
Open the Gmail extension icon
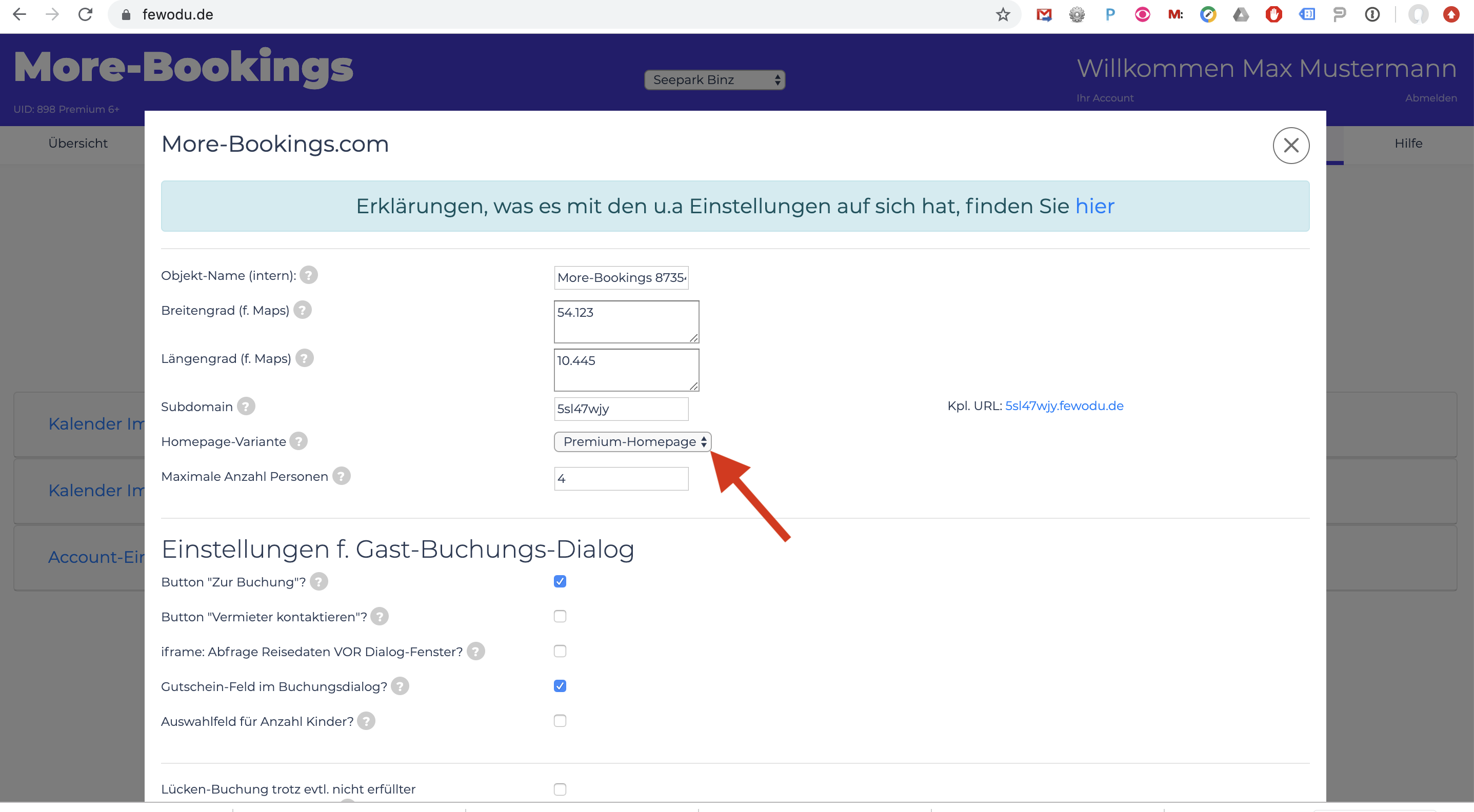click(x=1044, y=14)
